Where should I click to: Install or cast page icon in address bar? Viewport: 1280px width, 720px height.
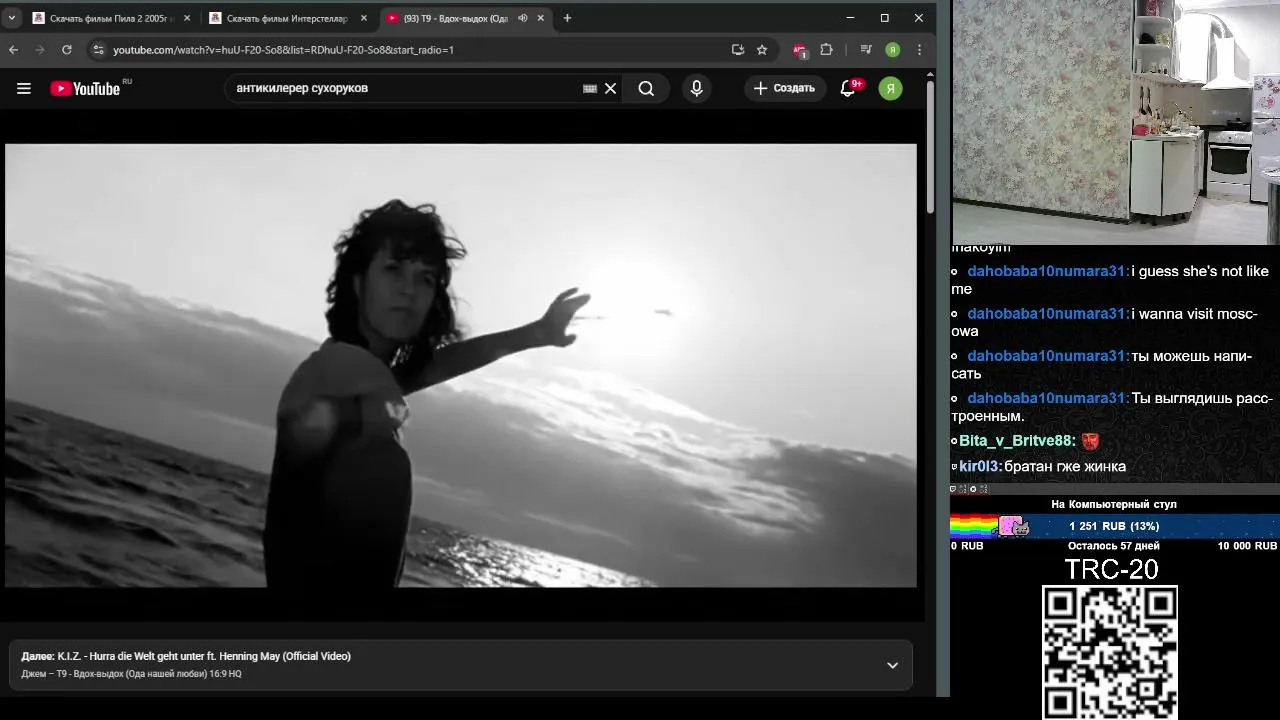(x=738, y=49)
